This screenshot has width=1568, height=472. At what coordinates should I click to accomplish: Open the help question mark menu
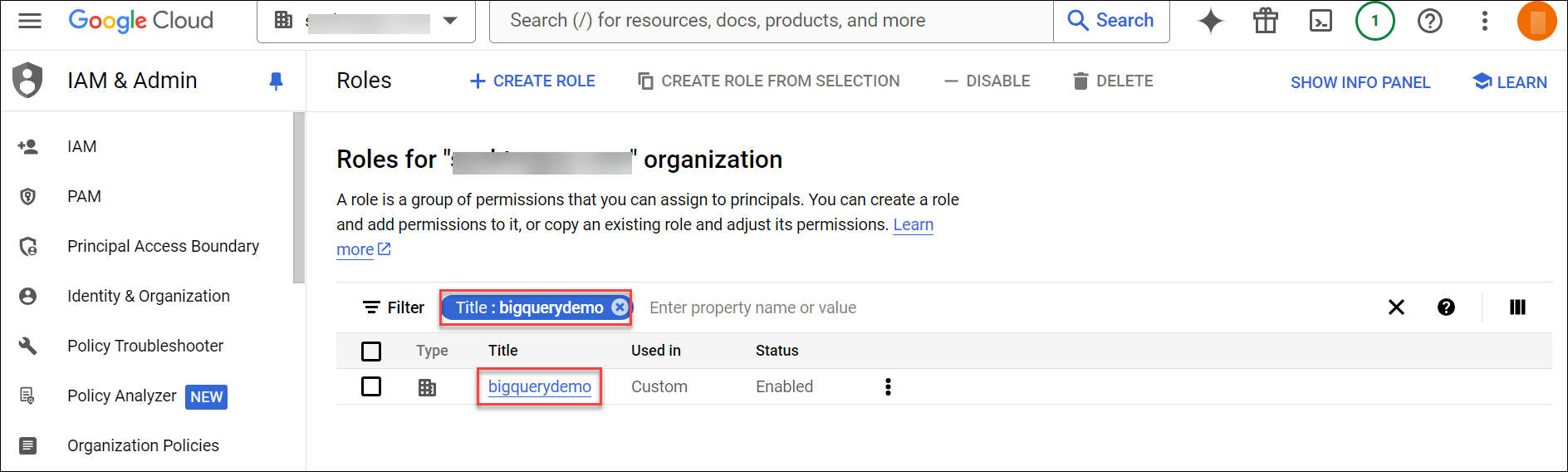click(x=1430, y=21)
